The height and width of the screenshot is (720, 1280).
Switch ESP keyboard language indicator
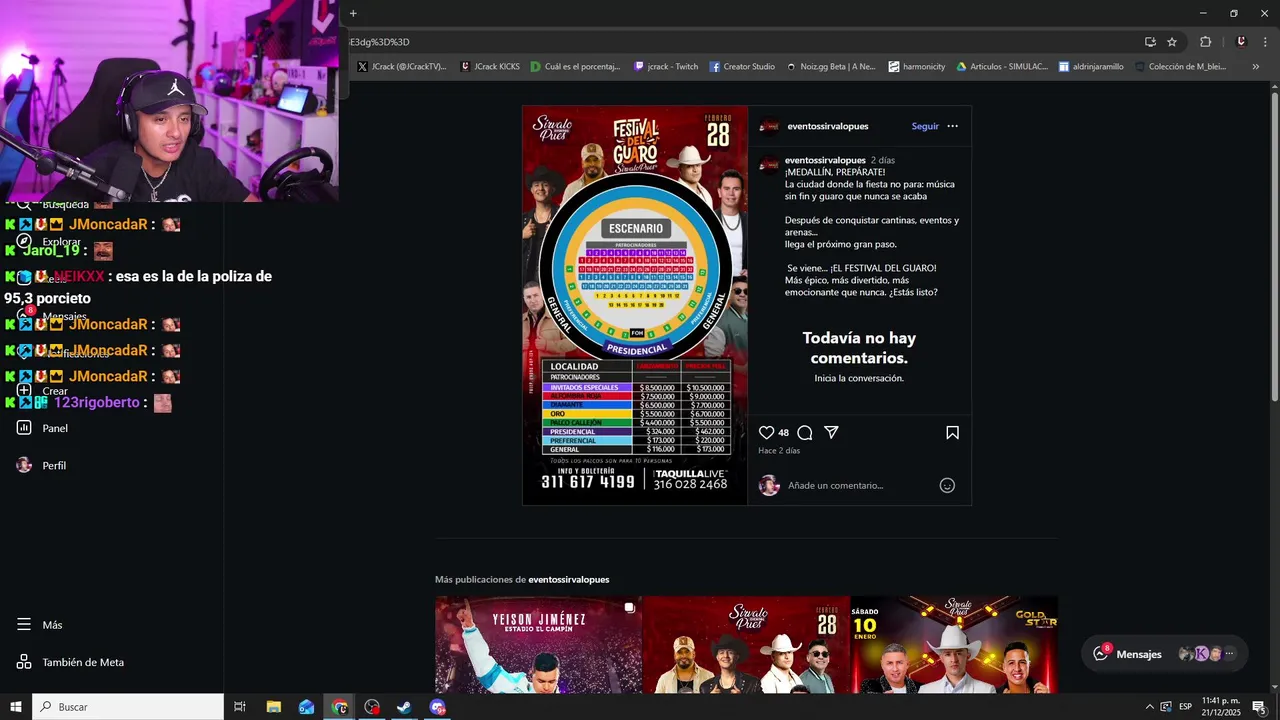pyautogui.click(x=1187, y=707)
